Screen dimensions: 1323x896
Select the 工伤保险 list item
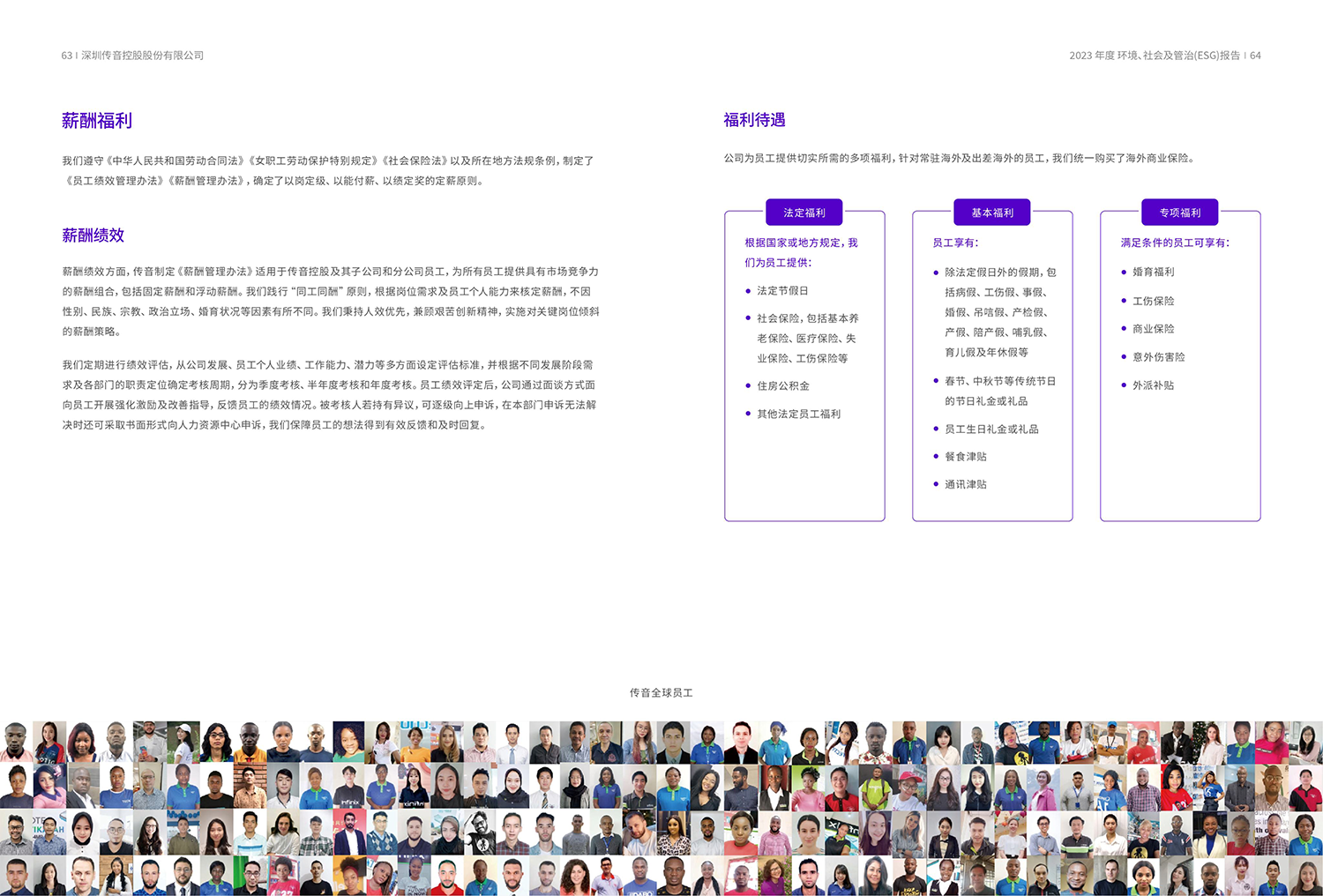[x=1154, y=301]
